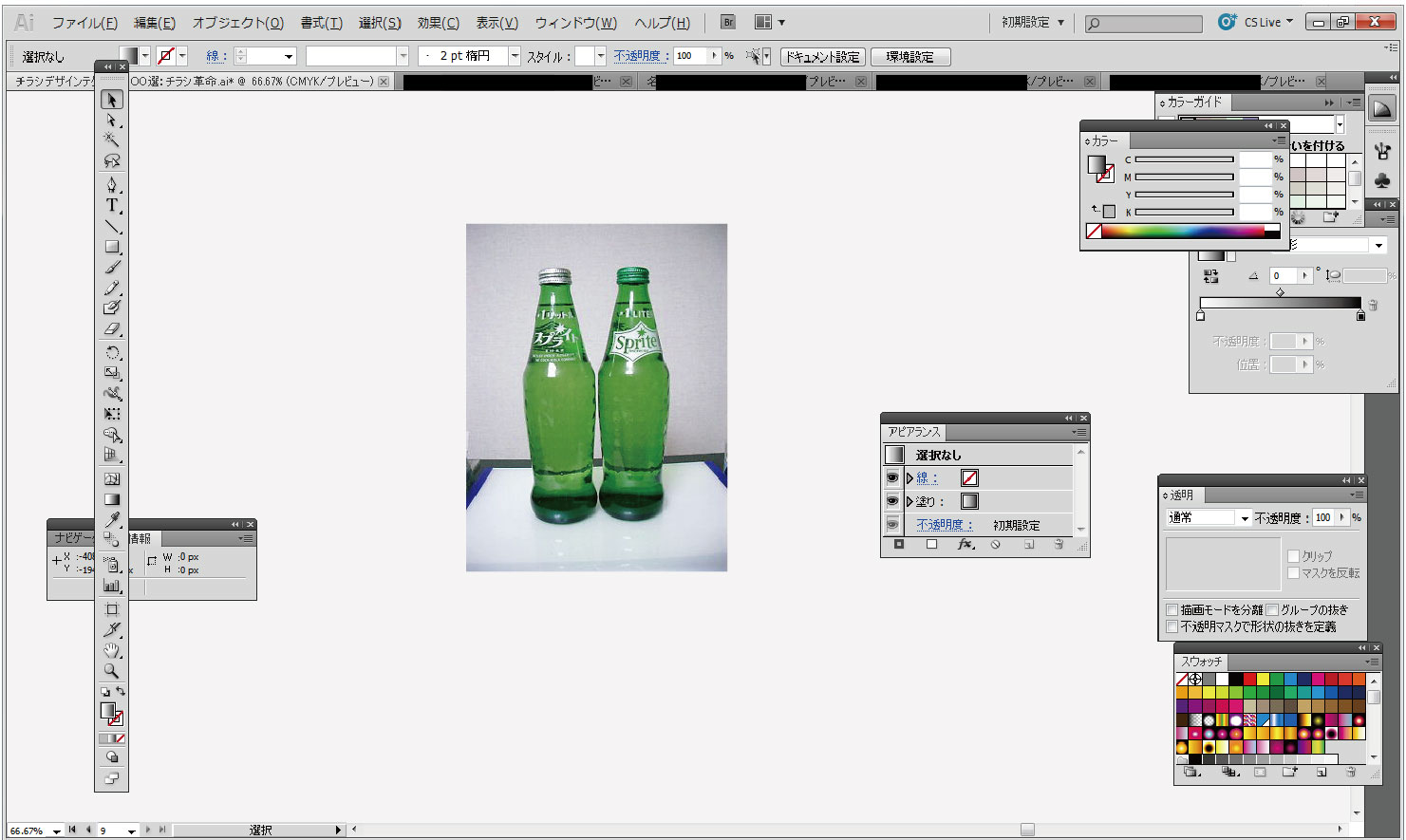1406x840 pixels.
Task: Select the Type tool
Action: tap(111, 205)
